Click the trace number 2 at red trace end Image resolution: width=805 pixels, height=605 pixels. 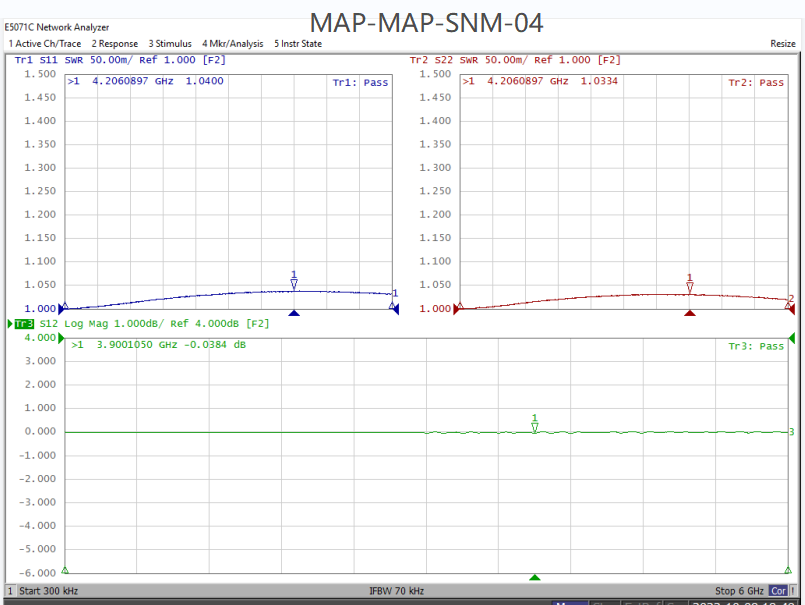pyautogui.click(x=791, y=298)
